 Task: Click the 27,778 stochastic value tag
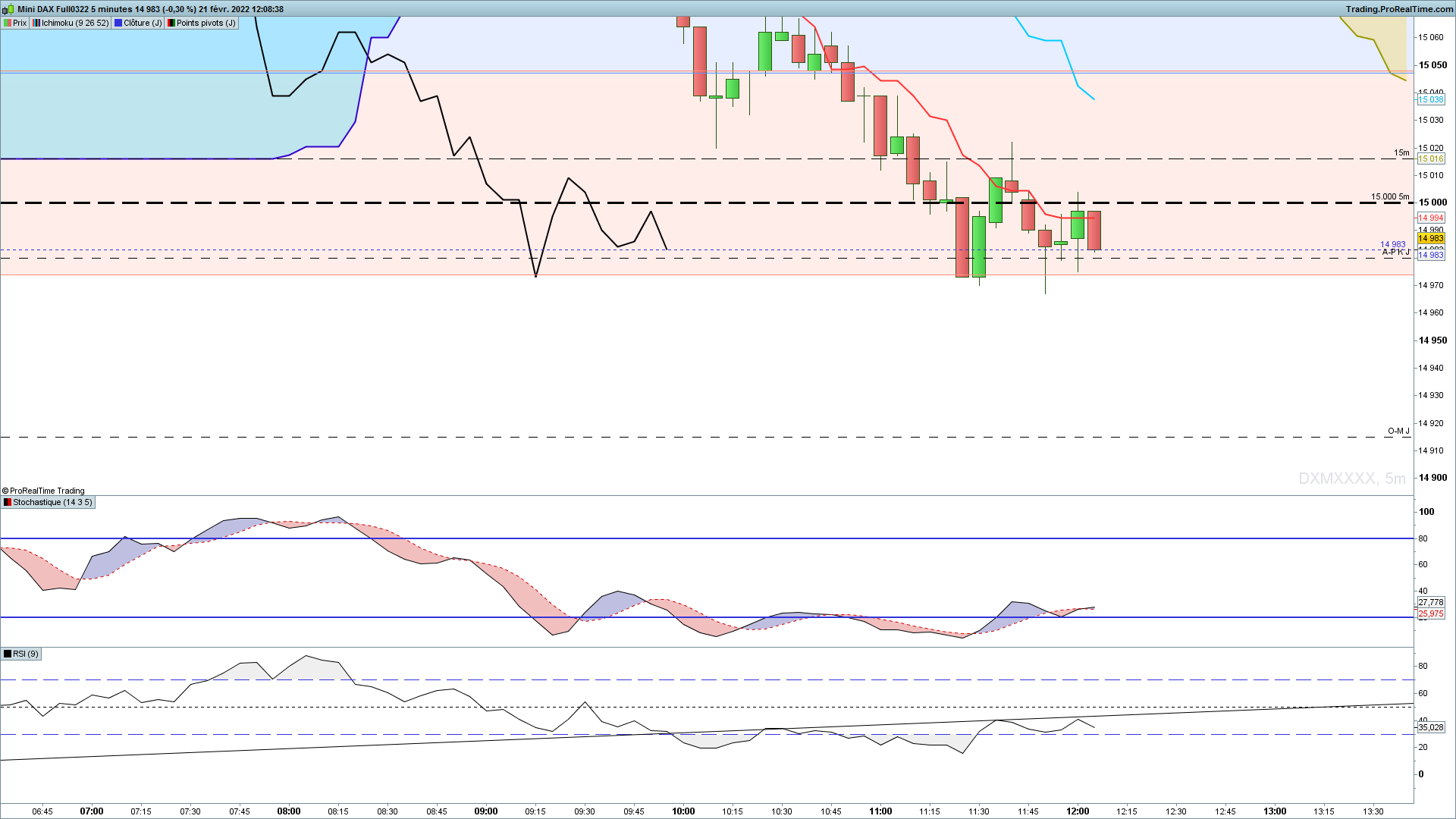[x=1431, y=603]
